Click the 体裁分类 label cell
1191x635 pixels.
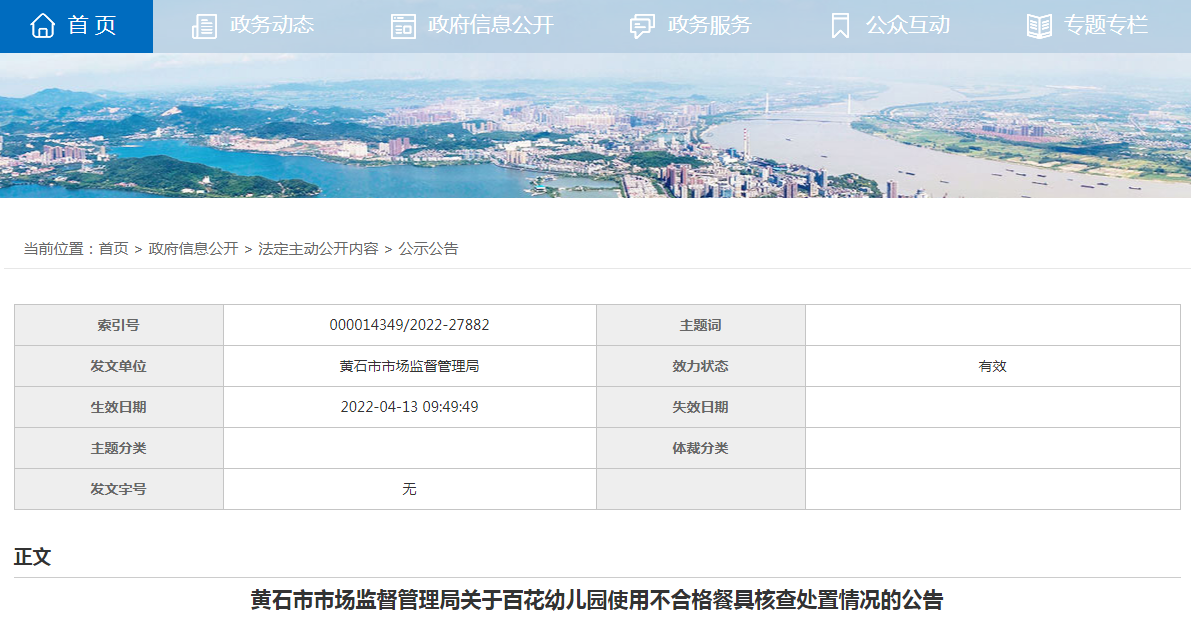coord(700,448)
